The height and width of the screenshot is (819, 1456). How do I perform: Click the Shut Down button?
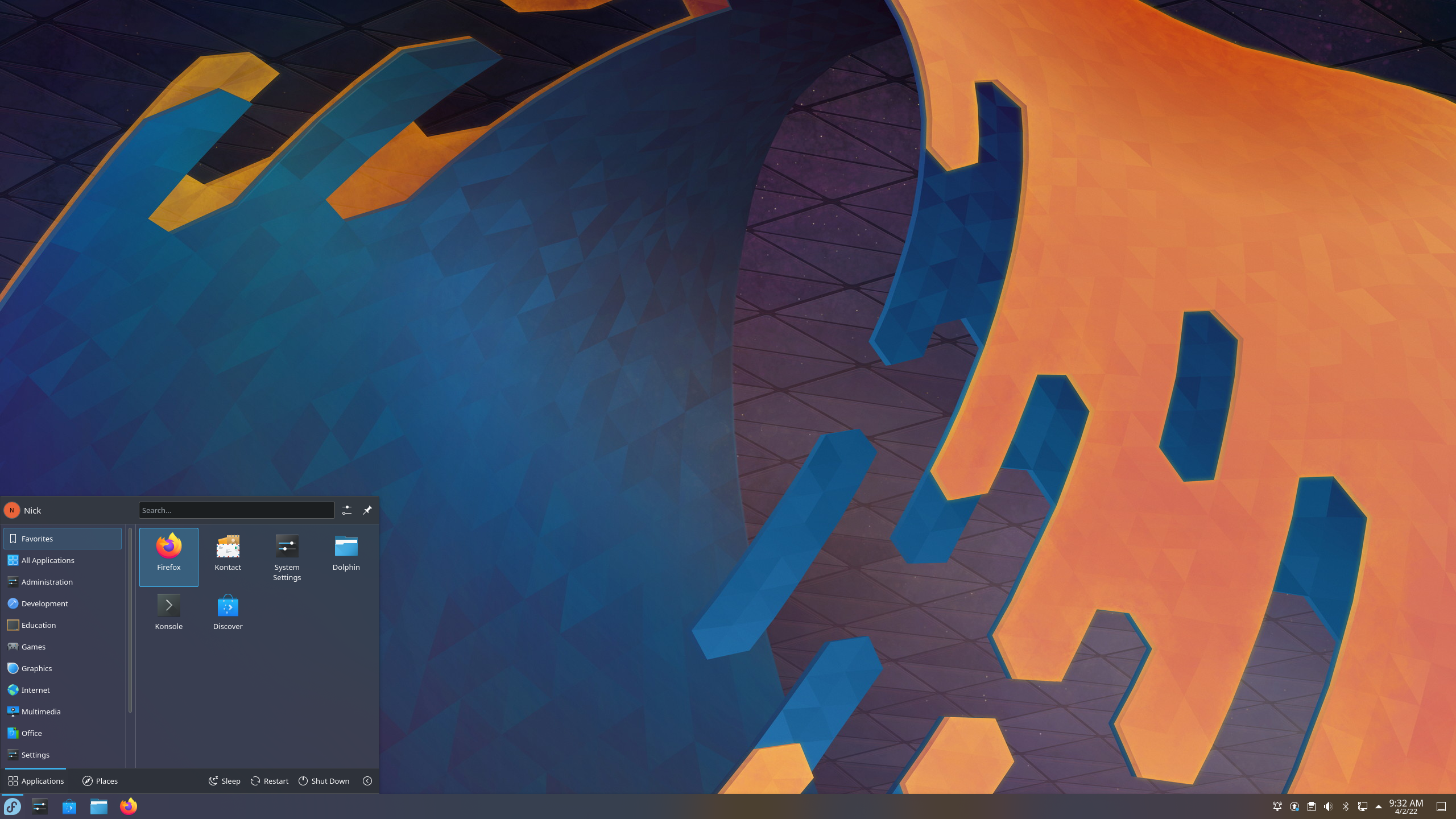tap(324, 781)
